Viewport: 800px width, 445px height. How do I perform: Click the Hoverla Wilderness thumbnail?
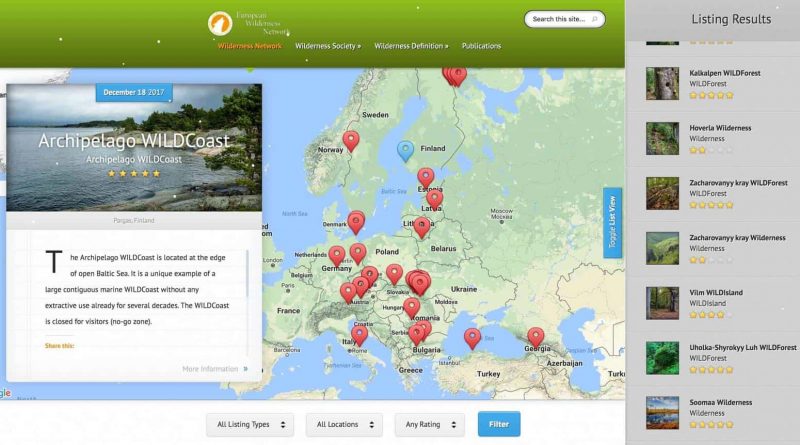[662, 138]
